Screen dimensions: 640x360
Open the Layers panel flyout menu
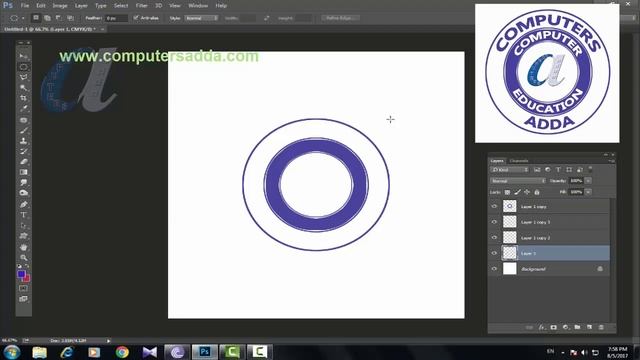(611, 161)
